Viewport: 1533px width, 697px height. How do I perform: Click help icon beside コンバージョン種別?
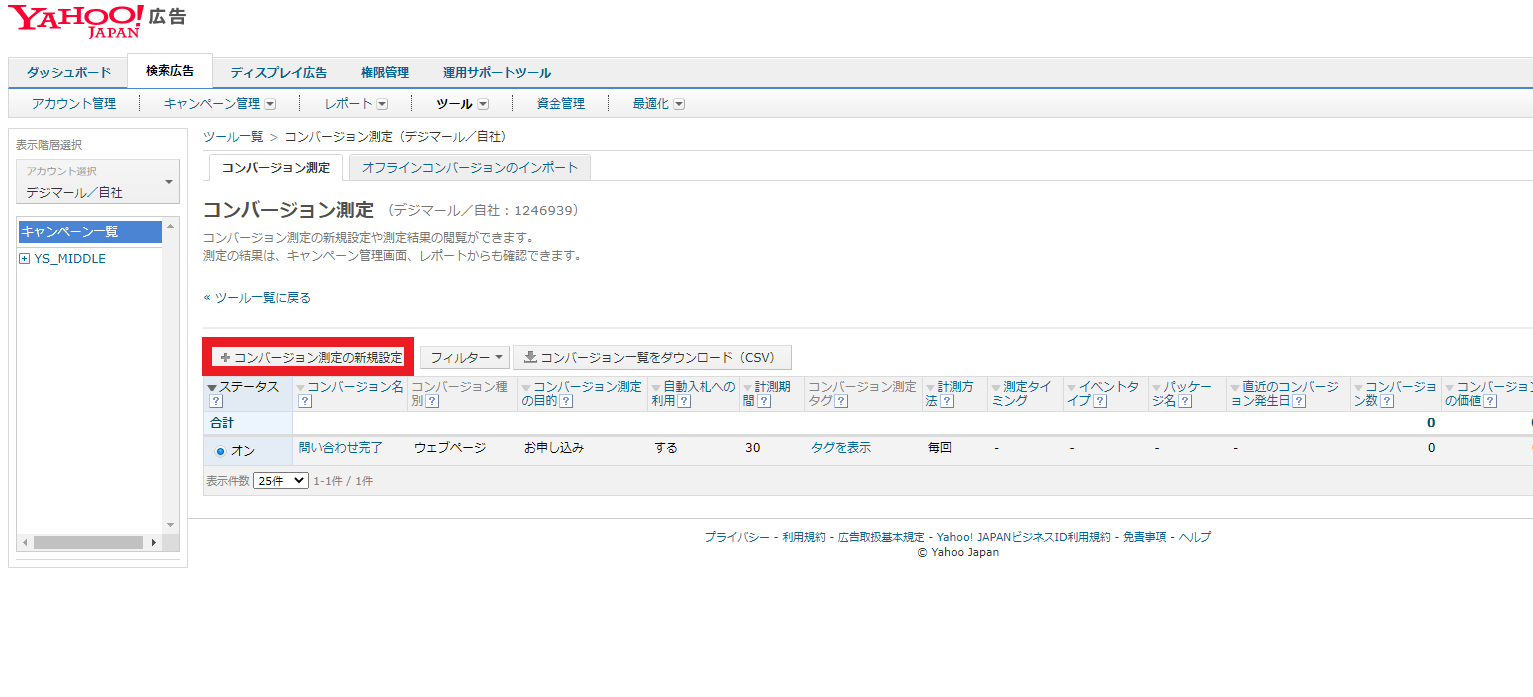(433, 402)
